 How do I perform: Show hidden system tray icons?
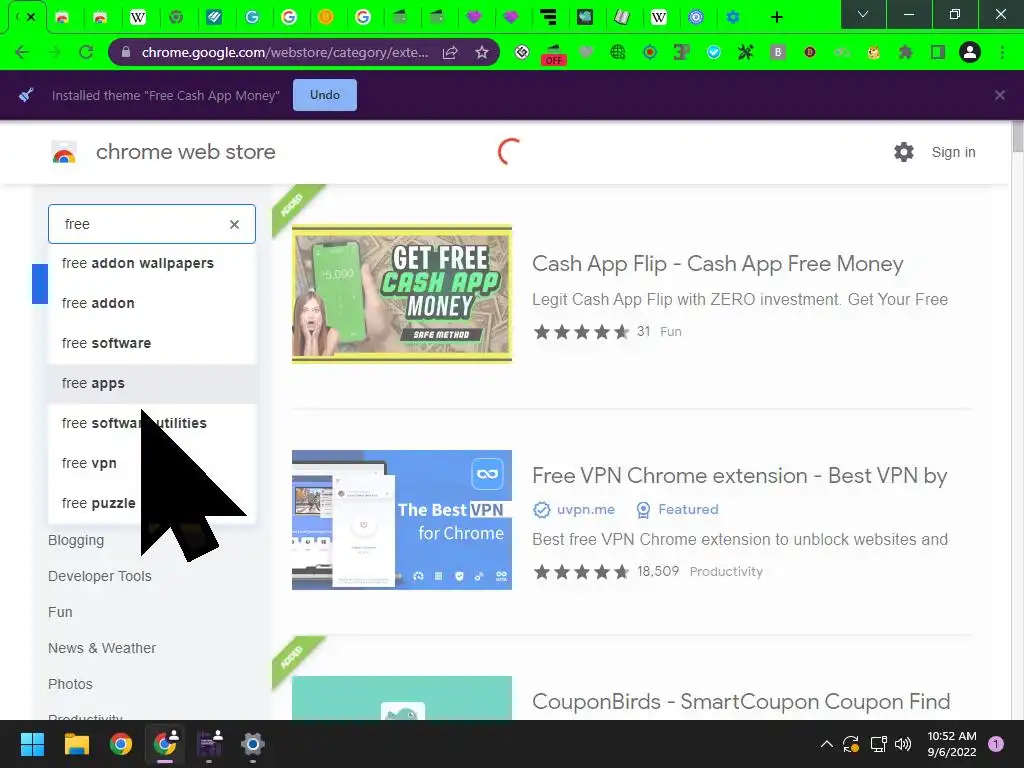tap(826, 744)
